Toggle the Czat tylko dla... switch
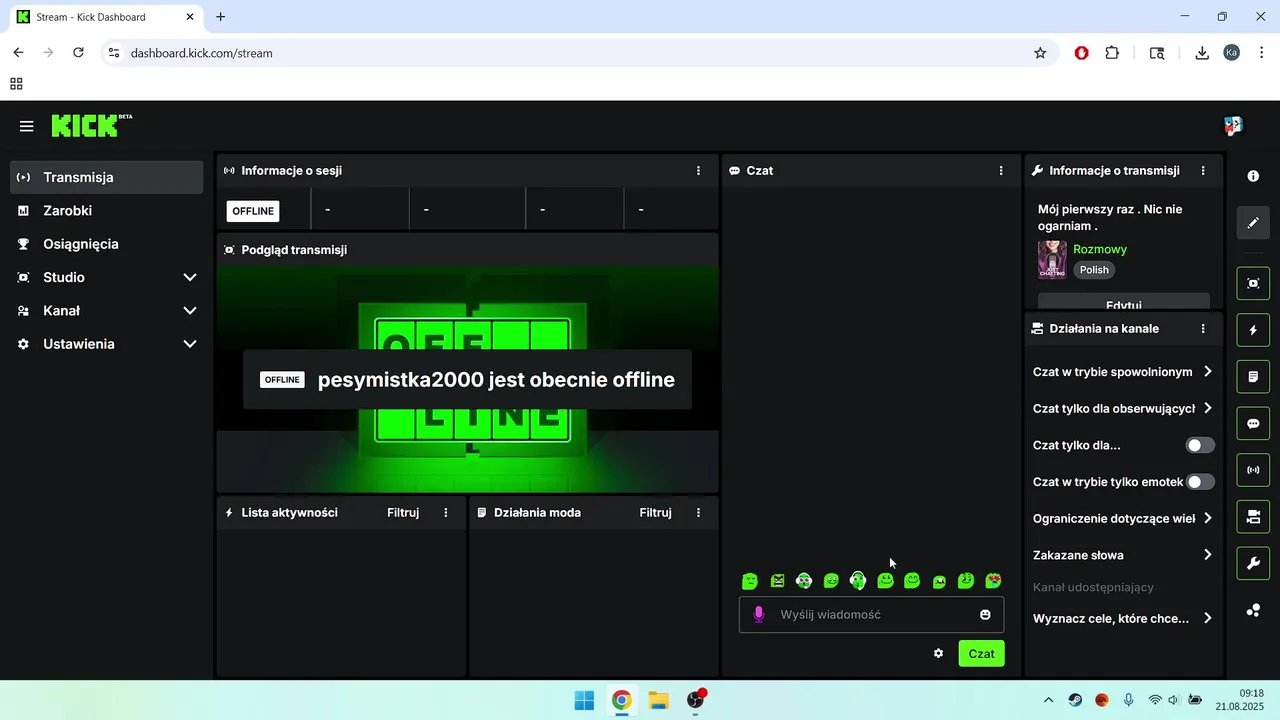Screen dimensions: 1280x720 point(1200,445)
